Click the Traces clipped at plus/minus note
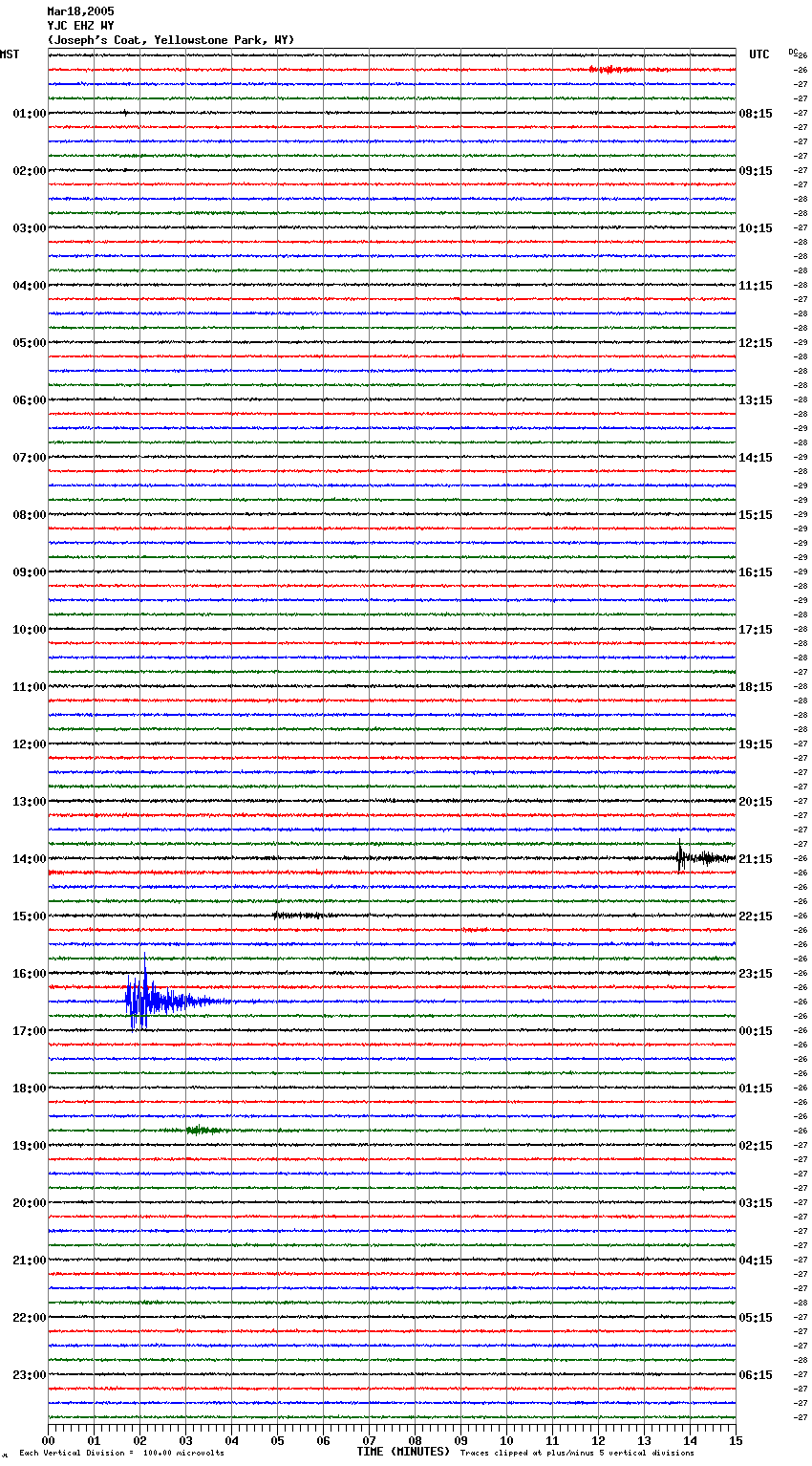The width and height of the screenshot is (812, 1466). [577, 1454]
